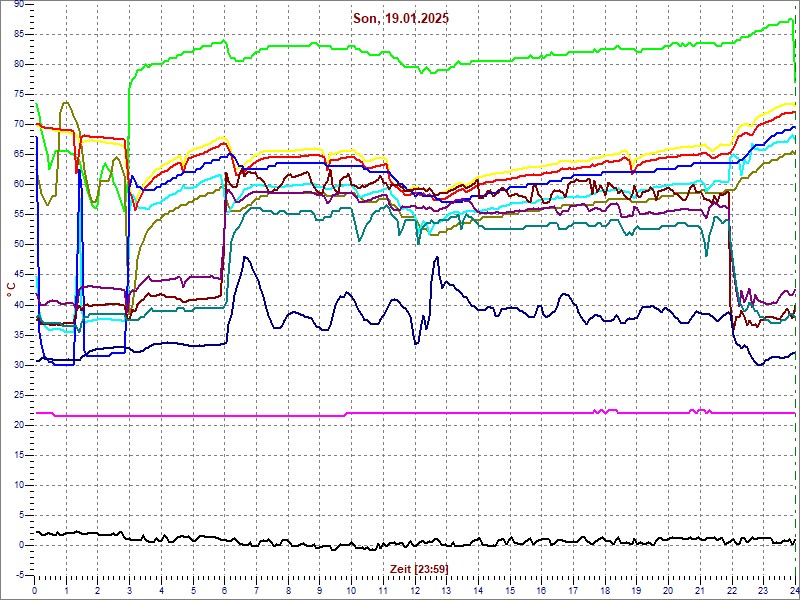Select the 85 tick label on the temperature axis

(18, 35)
